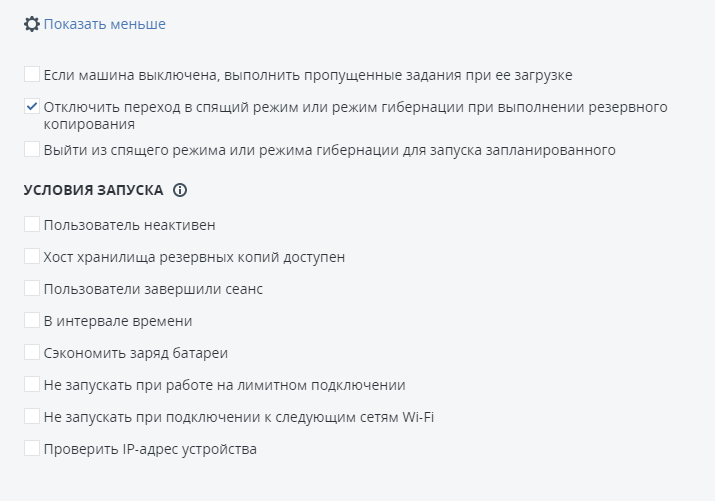Screen dimensions: 715x501
Task: Click the Пользователи завершили сеанс label
Action: (153, 289)
